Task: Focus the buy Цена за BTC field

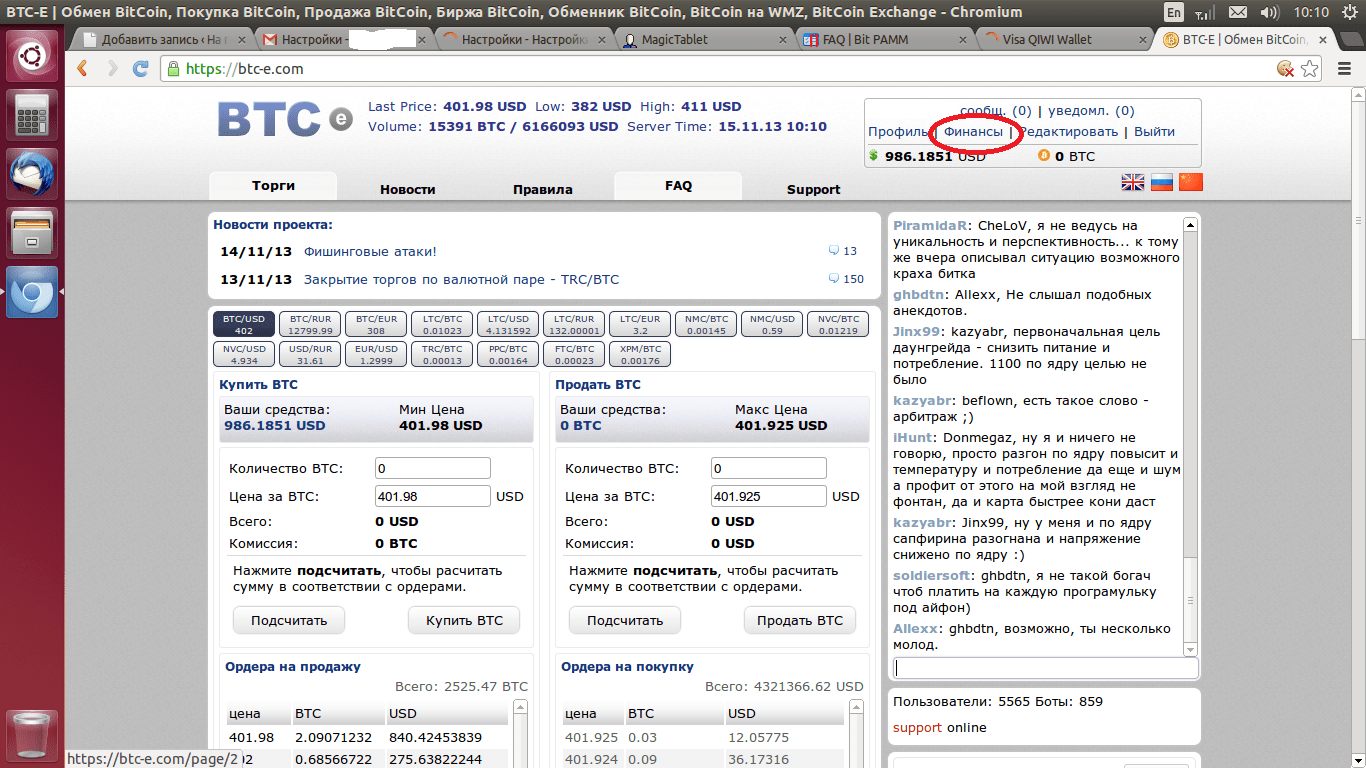Action: coord(433,496)
